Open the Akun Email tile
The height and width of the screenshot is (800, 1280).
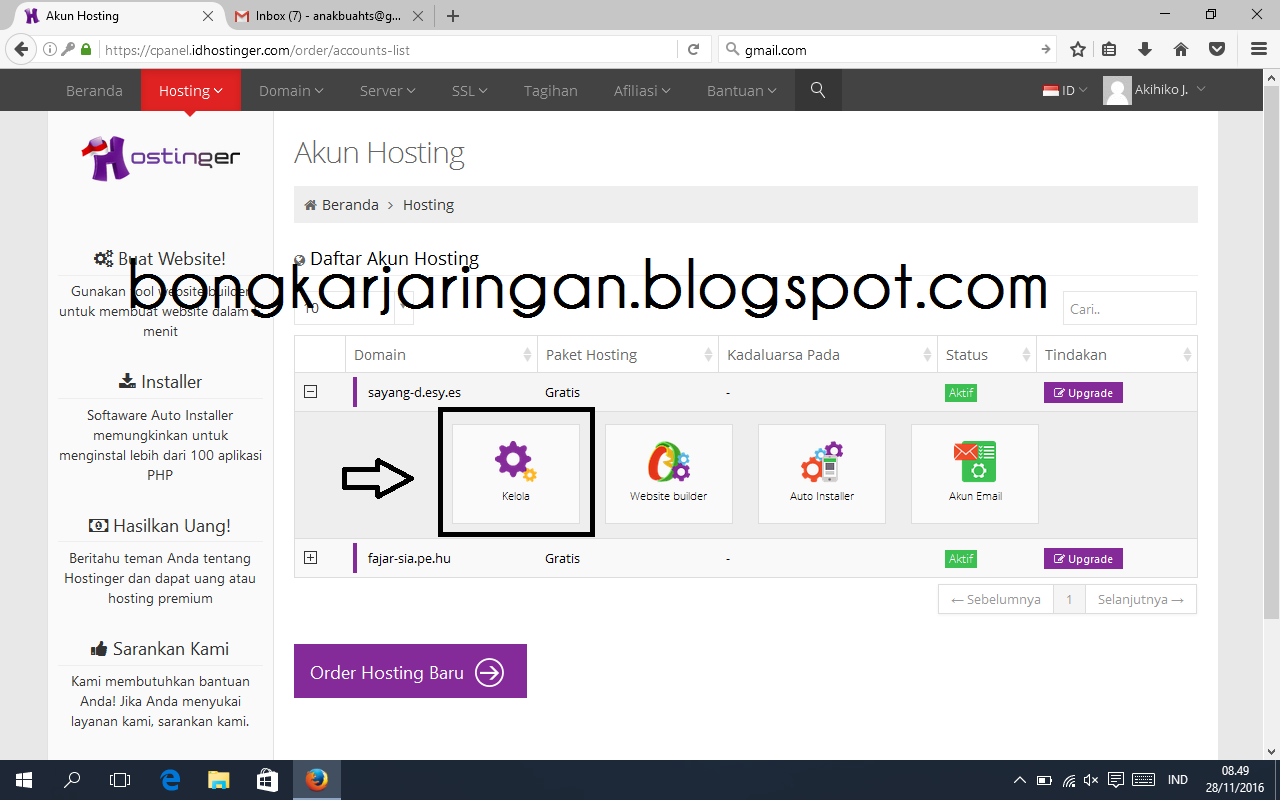click(975, 473)
